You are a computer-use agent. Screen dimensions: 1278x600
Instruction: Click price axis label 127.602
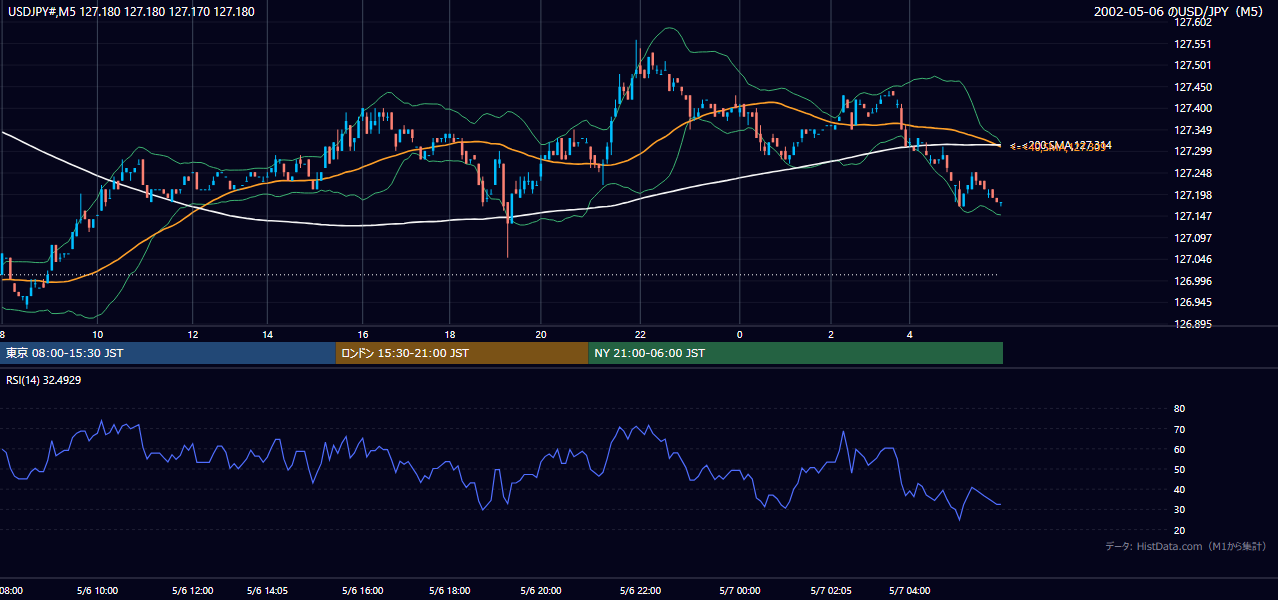coord(1194,22)
